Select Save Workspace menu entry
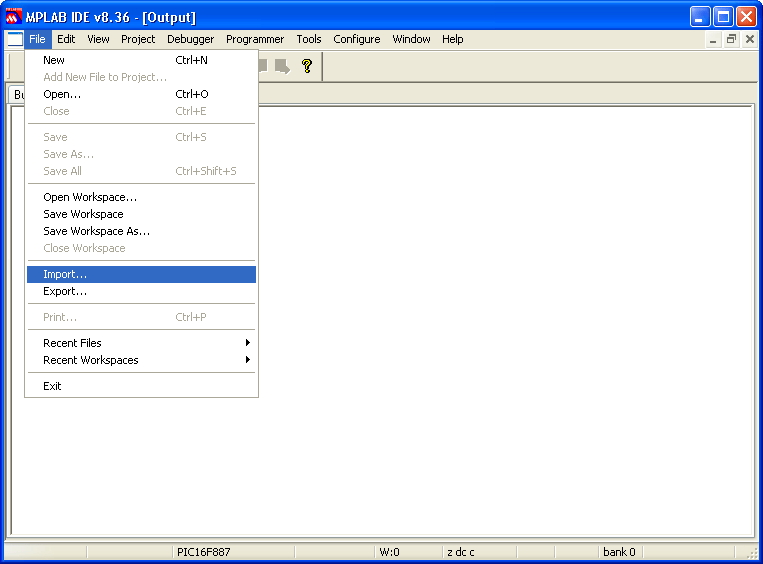 [x=141, y=214]
